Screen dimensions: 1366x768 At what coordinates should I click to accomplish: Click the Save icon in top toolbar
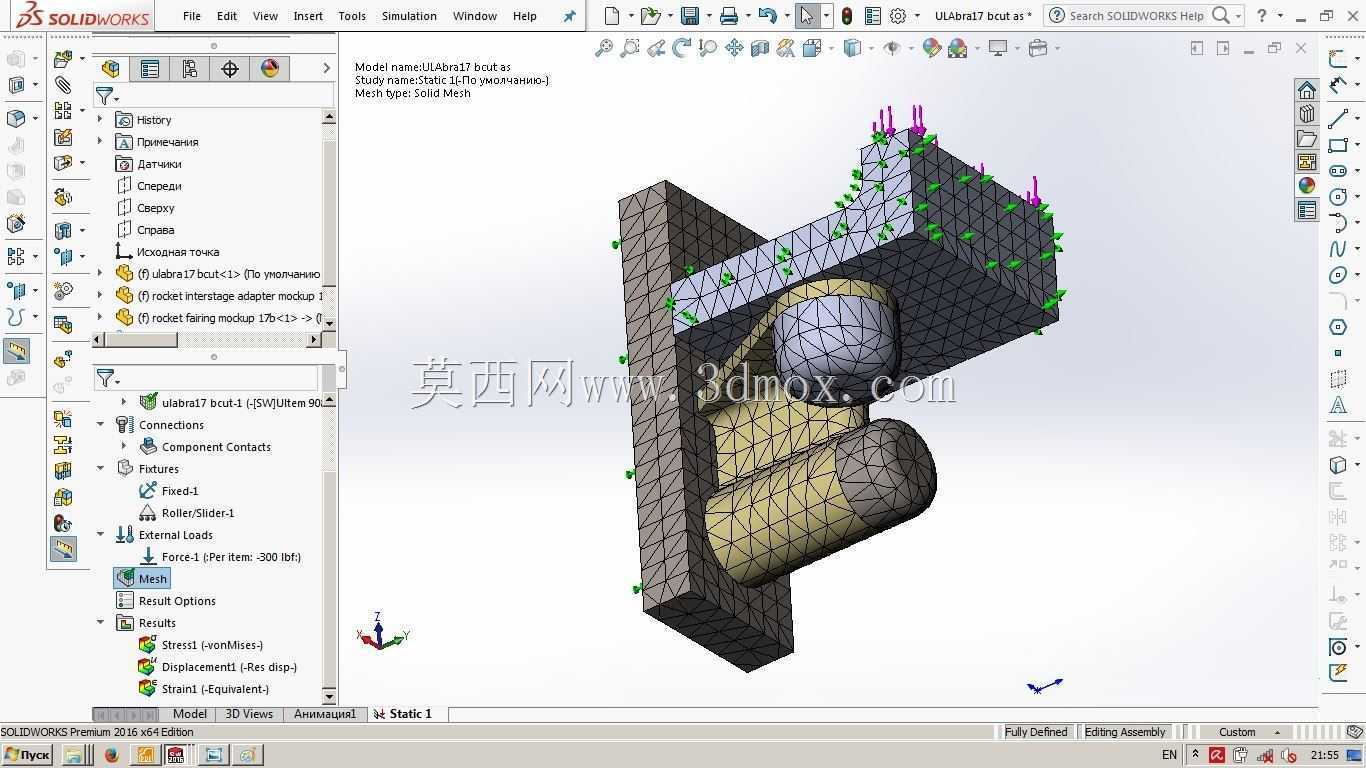689,16
